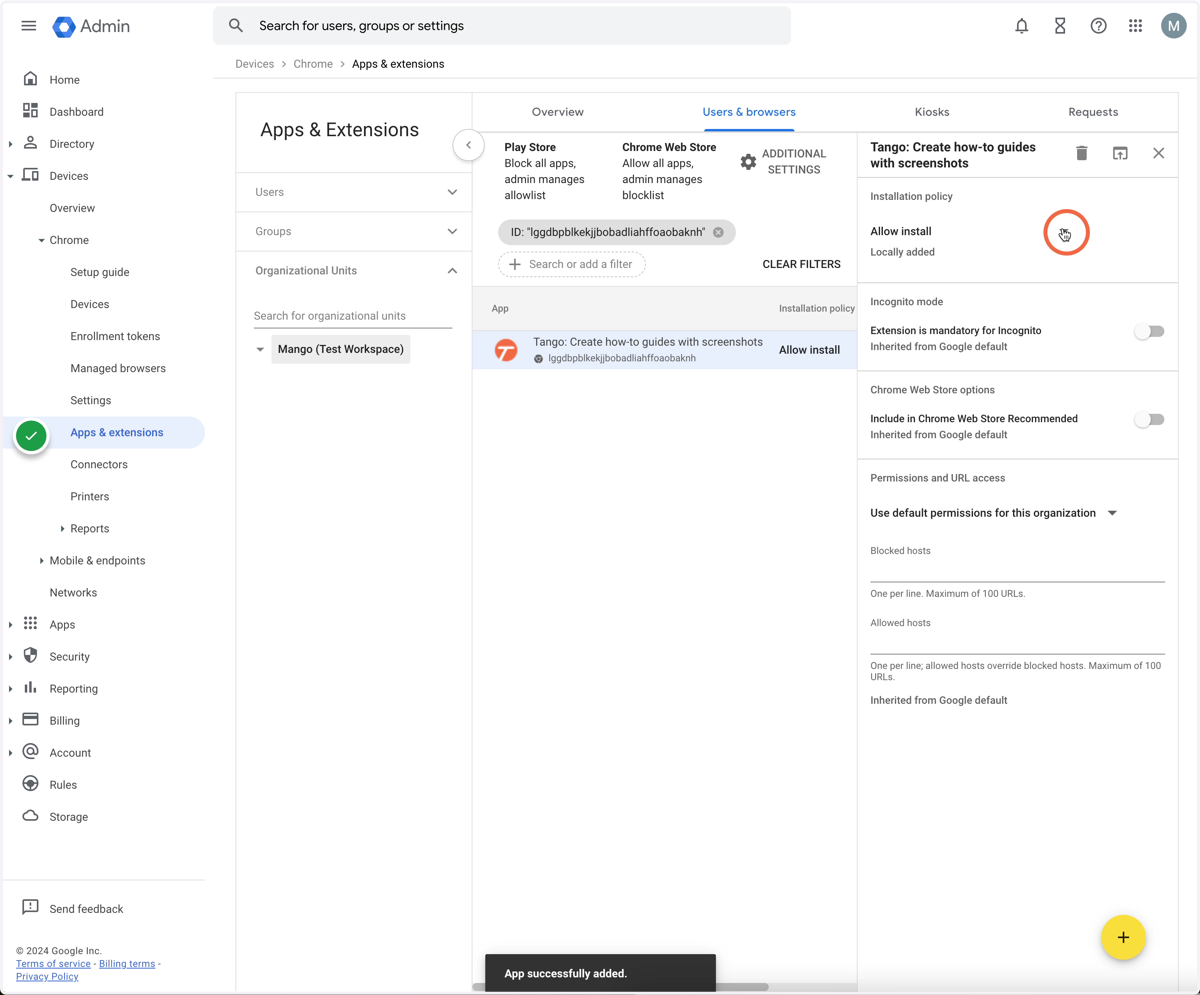Click the open-in-store icon beside trash
1200x995 pixels.
coord(1120,153)
